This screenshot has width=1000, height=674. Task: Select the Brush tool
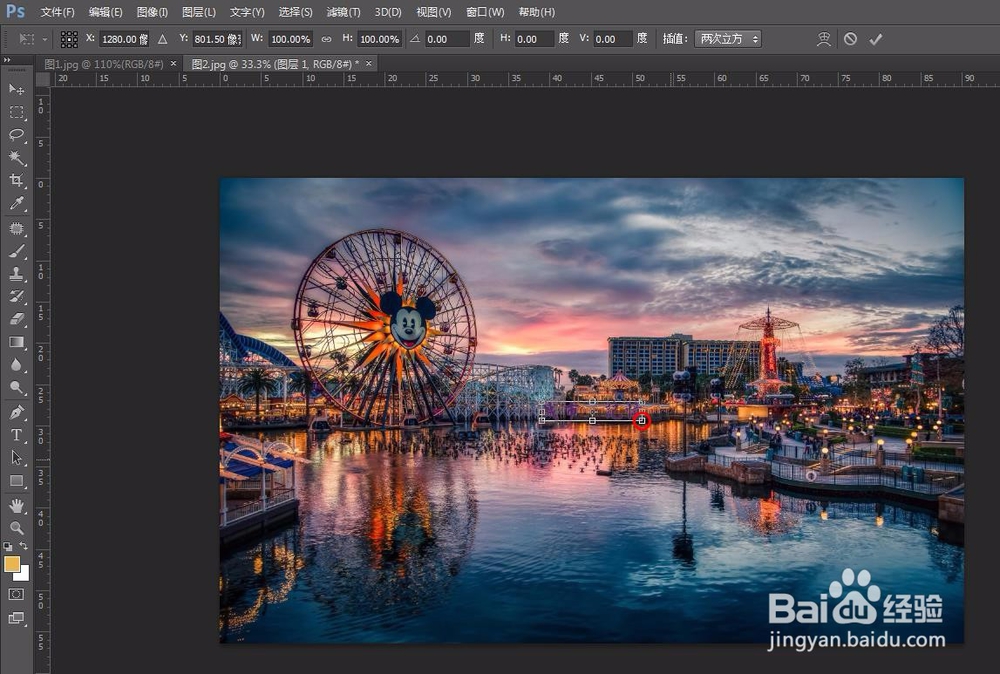[17, 251]
